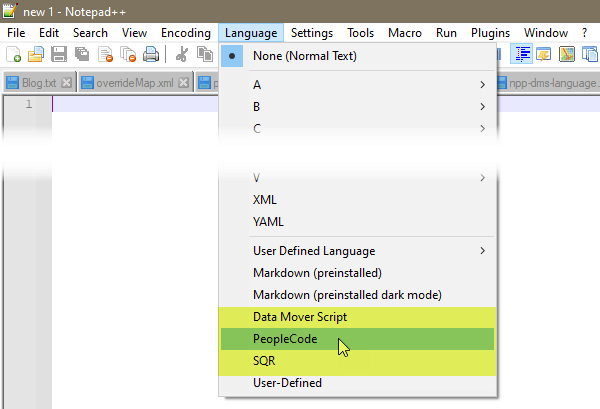Close the overrideMap.xml tab
The height and width of the screenshot is (409, 600).
point(184,83)
